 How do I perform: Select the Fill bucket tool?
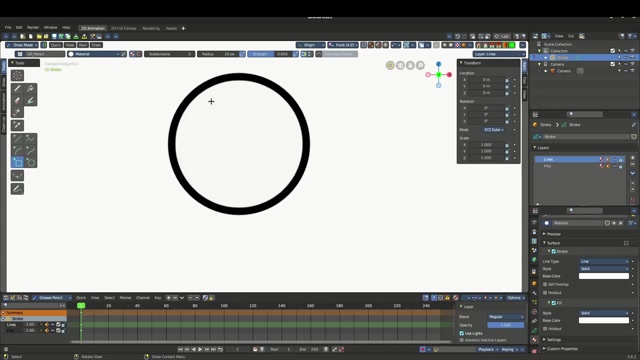[31, 89]
